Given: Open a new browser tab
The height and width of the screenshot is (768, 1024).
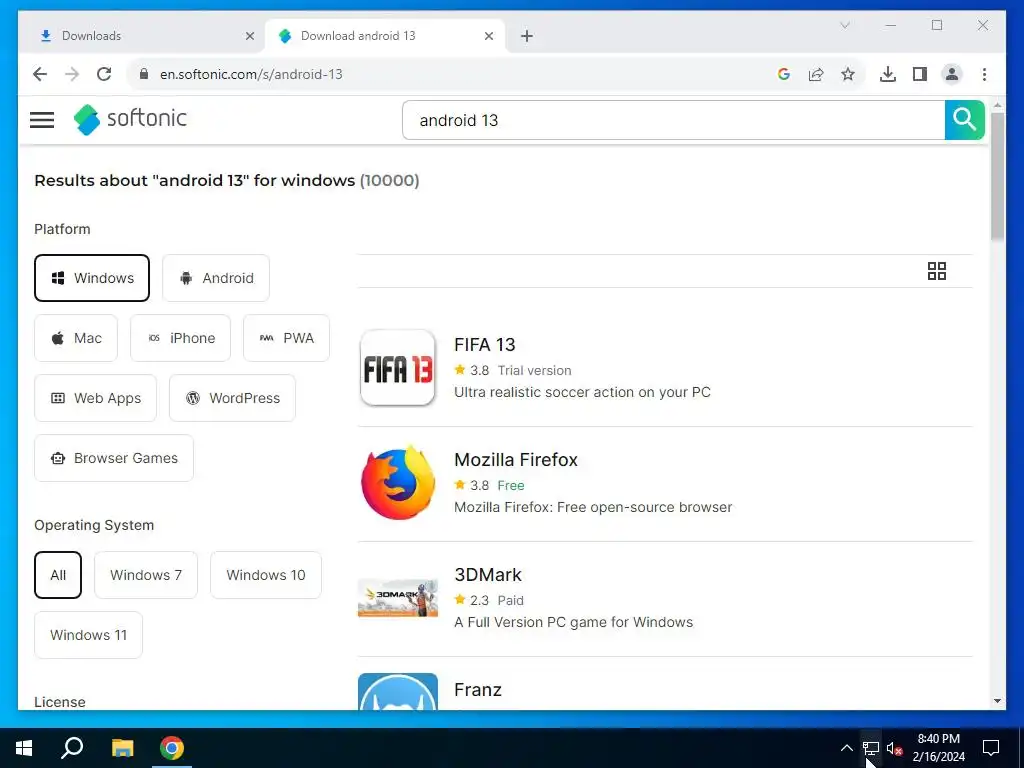Looking at the screenshot, I should [526, 36].
